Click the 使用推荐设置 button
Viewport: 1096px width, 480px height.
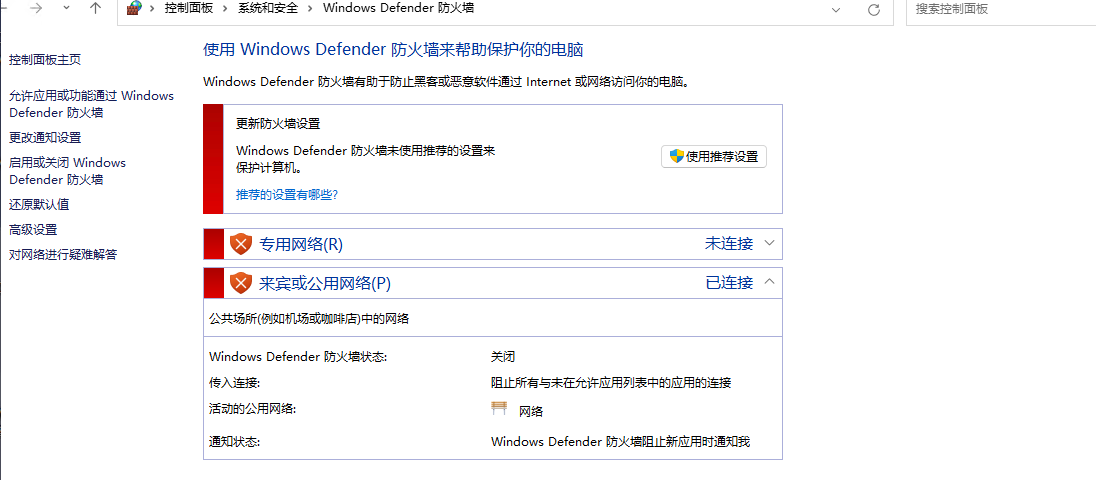coord(714,157)
